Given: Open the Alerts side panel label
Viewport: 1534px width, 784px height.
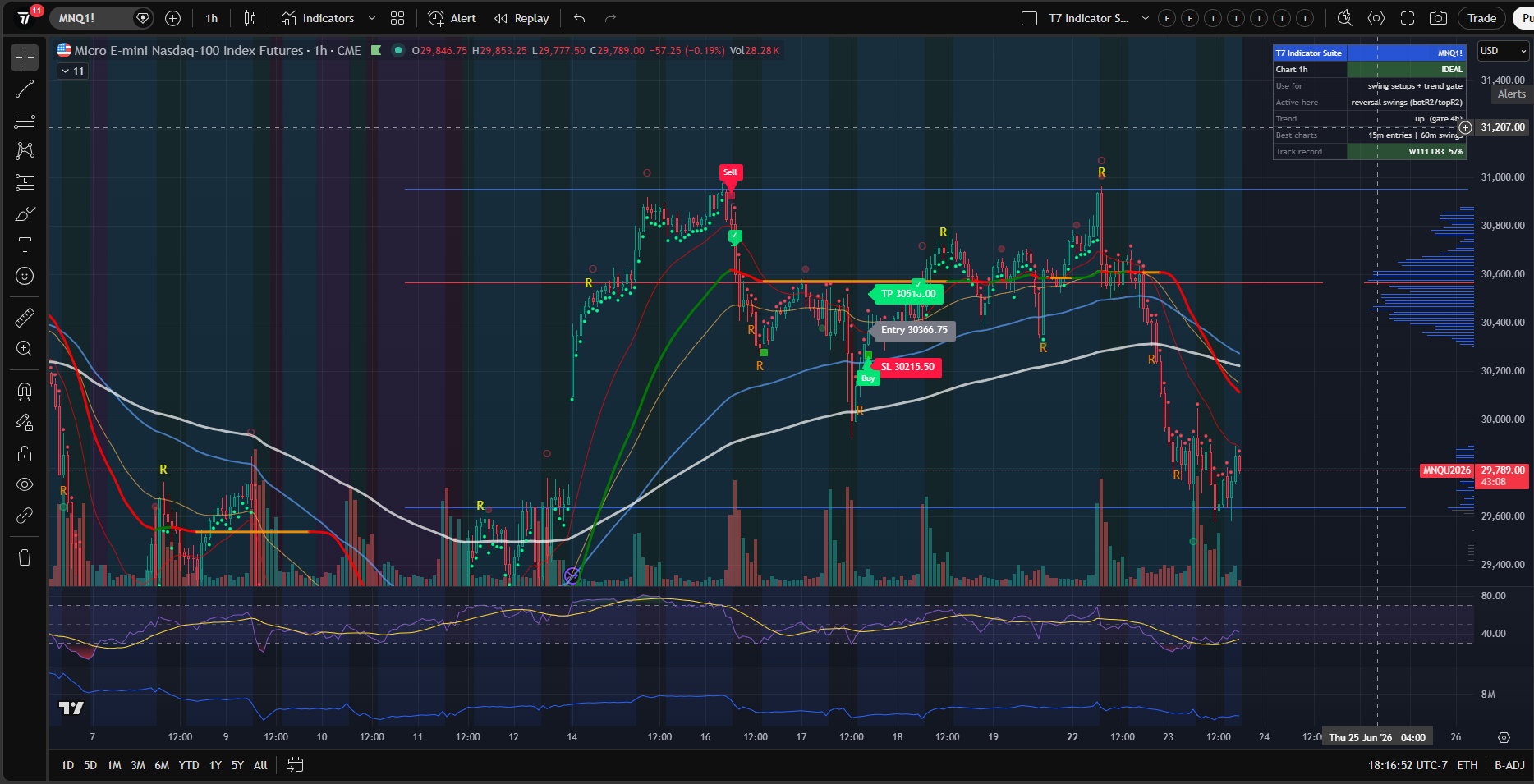Looking at the screenshot, I should coord(1511,94).
